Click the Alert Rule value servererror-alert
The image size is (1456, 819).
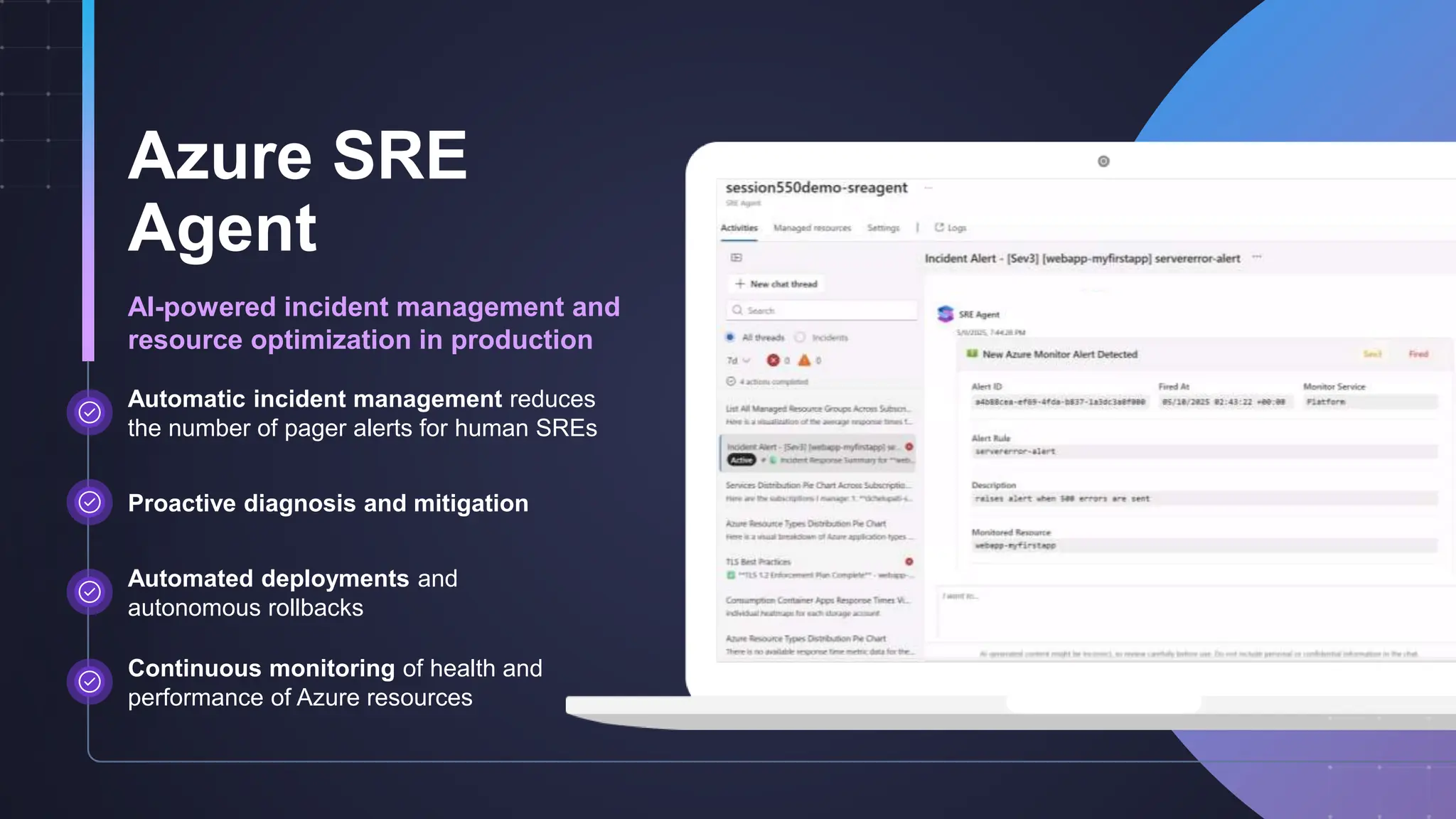click(x=1204, y=451)
